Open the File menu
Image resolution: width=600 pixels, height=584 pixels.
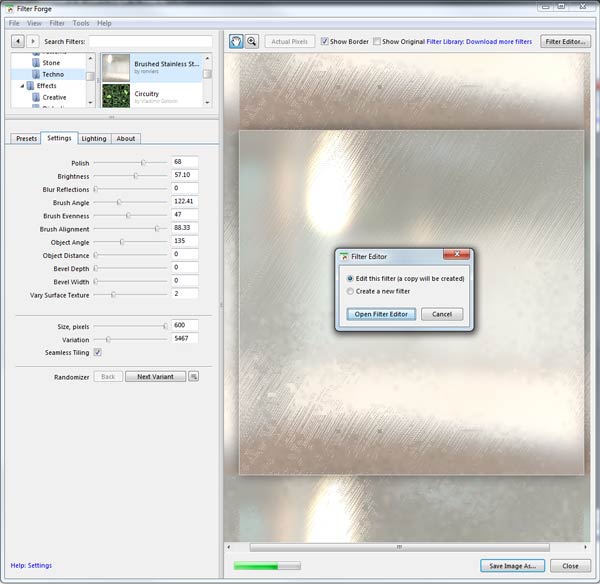[14, 23]
